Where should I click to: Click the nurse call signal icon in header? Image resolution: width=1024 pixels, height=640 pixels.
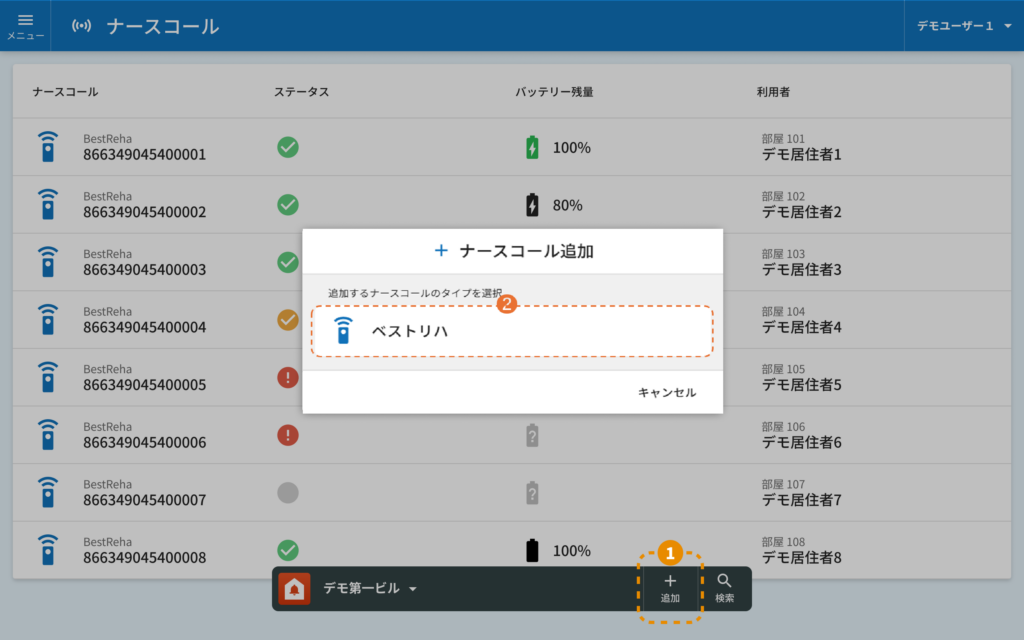point(82,26)
